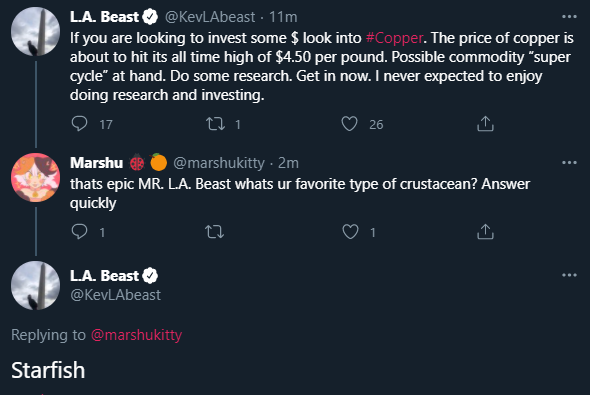Share Marshu's crustacean tweet
Screen dimensions: 590x395
click(x=485, y=232)
